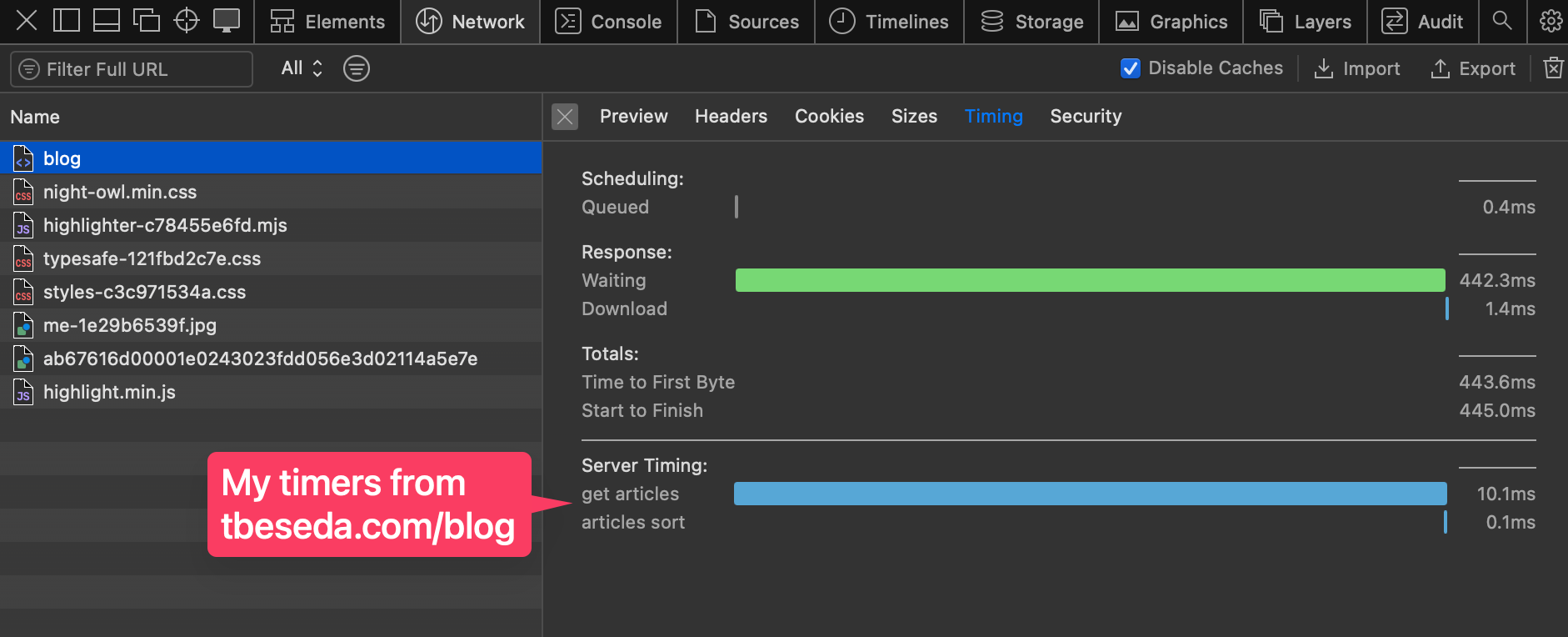Select highlight.min.js request
Viewport: 1568px width, 637px height.
click(x=271, y=392)
